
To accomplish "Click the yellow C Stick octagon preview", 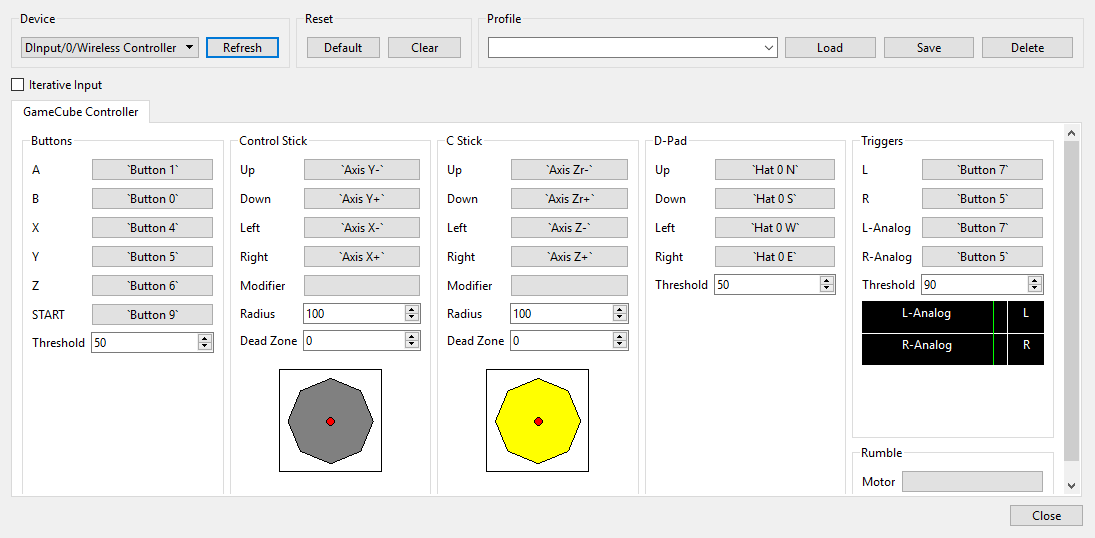I will tap(538, 421).
